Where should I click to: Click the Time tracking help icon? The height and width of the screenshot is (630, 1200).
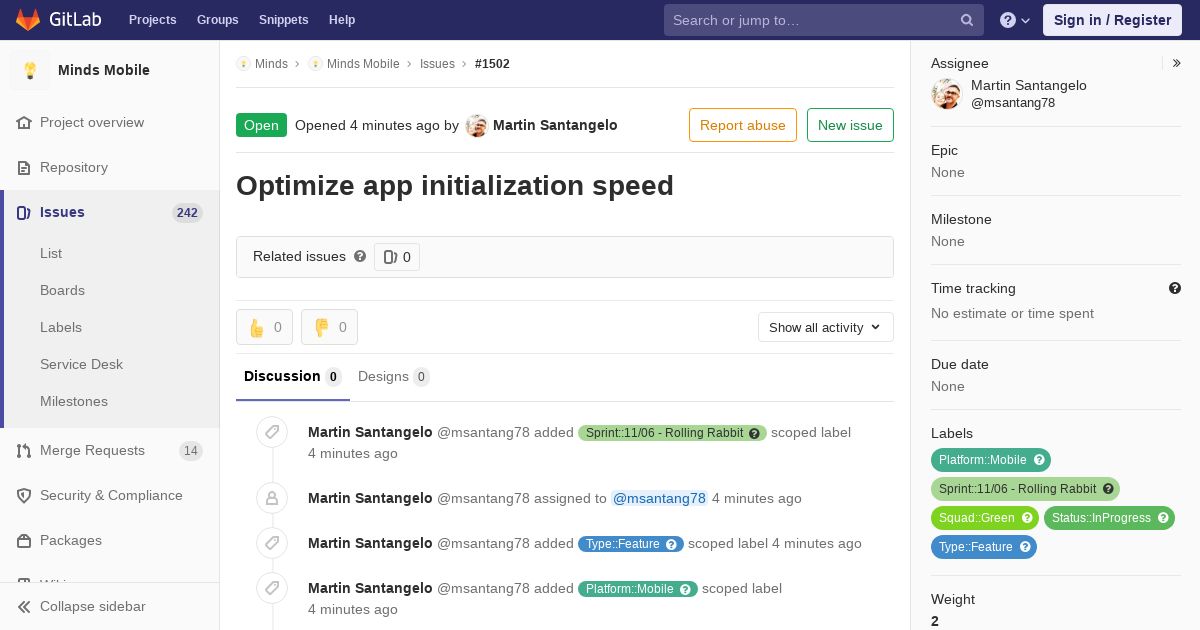[1175, 288]
